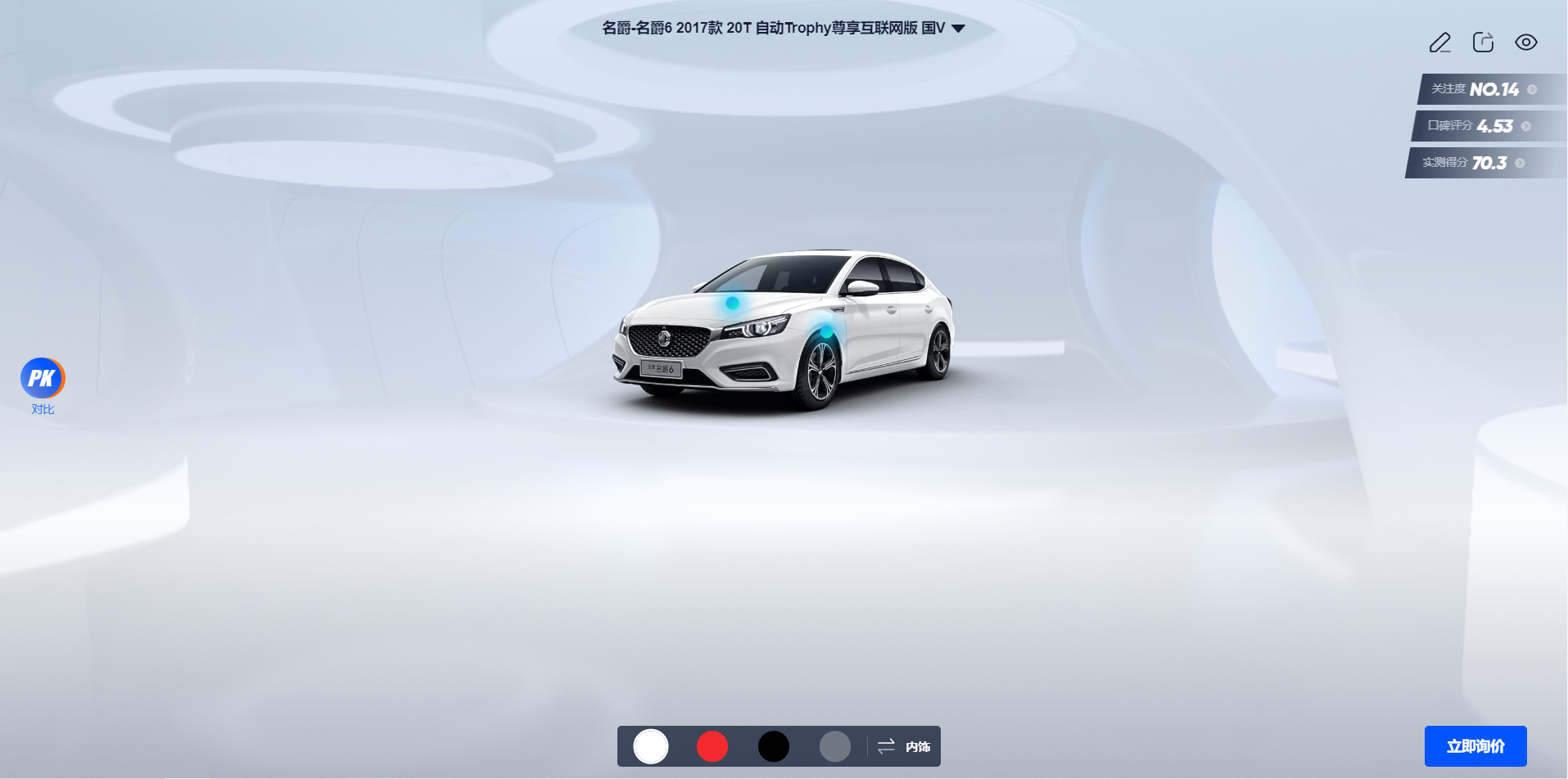Switch to 内饰 interior view
Screen dimensions: 1568x779
click(904, 746)
